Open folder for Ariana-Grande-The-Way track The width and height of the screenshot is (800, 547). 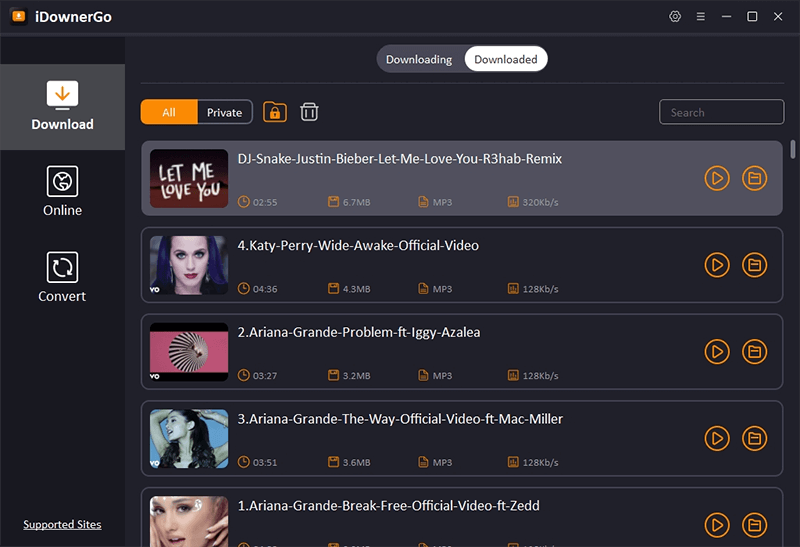[754, 438]
